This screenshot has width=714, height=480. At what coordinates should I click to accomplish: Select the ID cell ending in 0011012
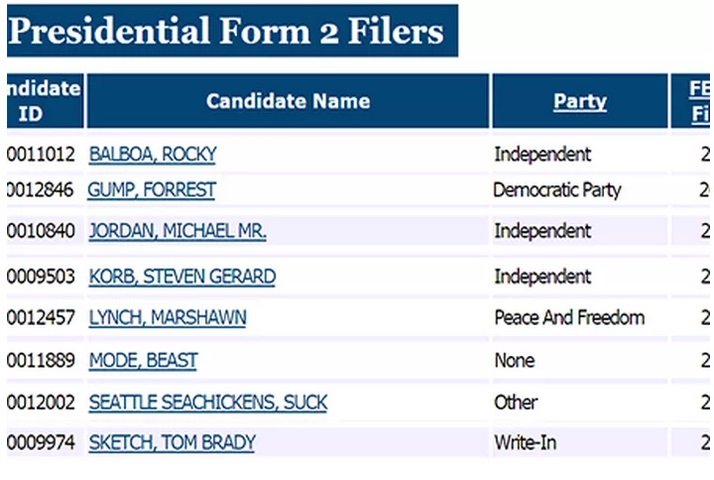pyautogui.click(x=41, y=154)
